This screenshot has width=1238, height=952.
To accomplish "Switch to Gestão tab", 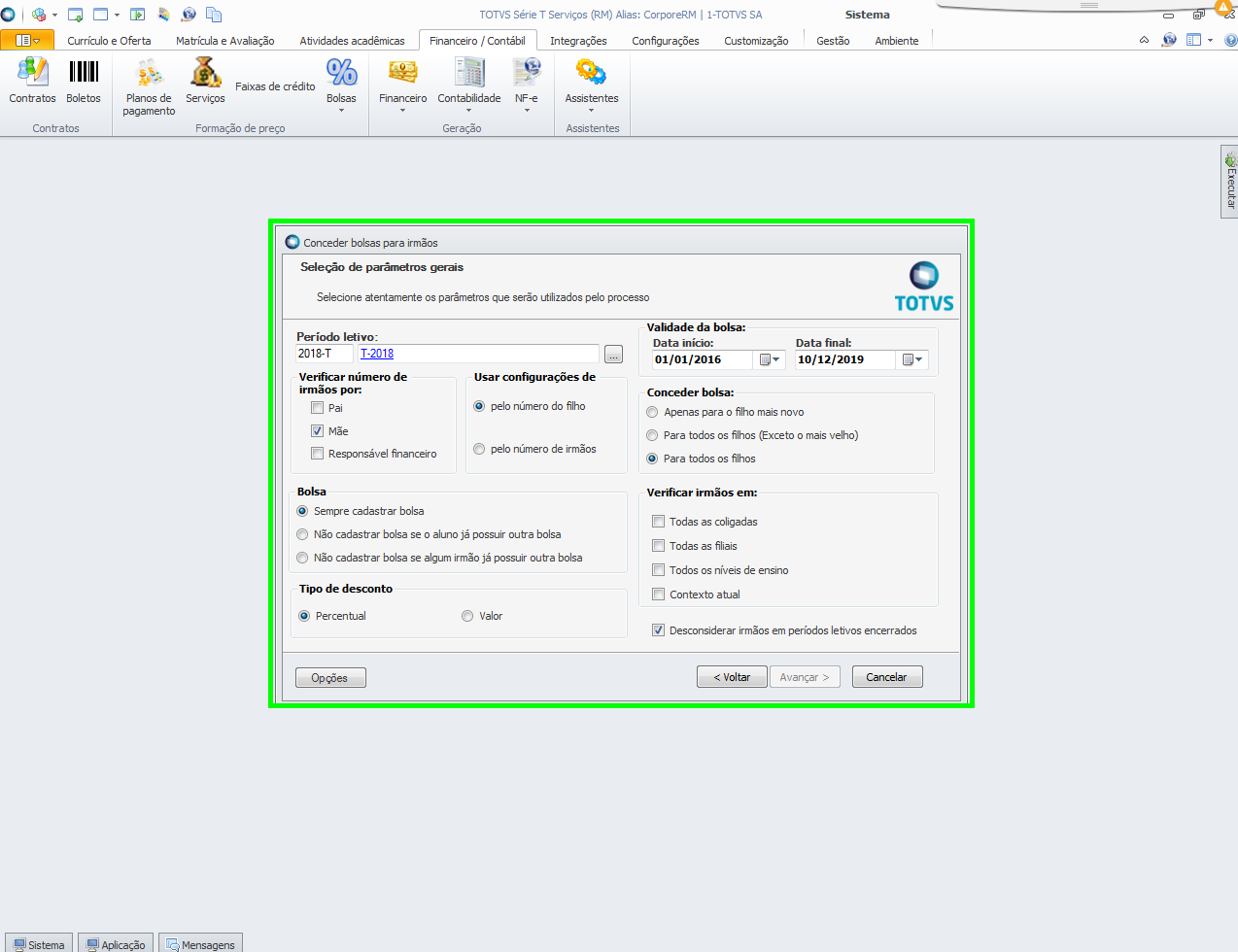I will 833,41.
